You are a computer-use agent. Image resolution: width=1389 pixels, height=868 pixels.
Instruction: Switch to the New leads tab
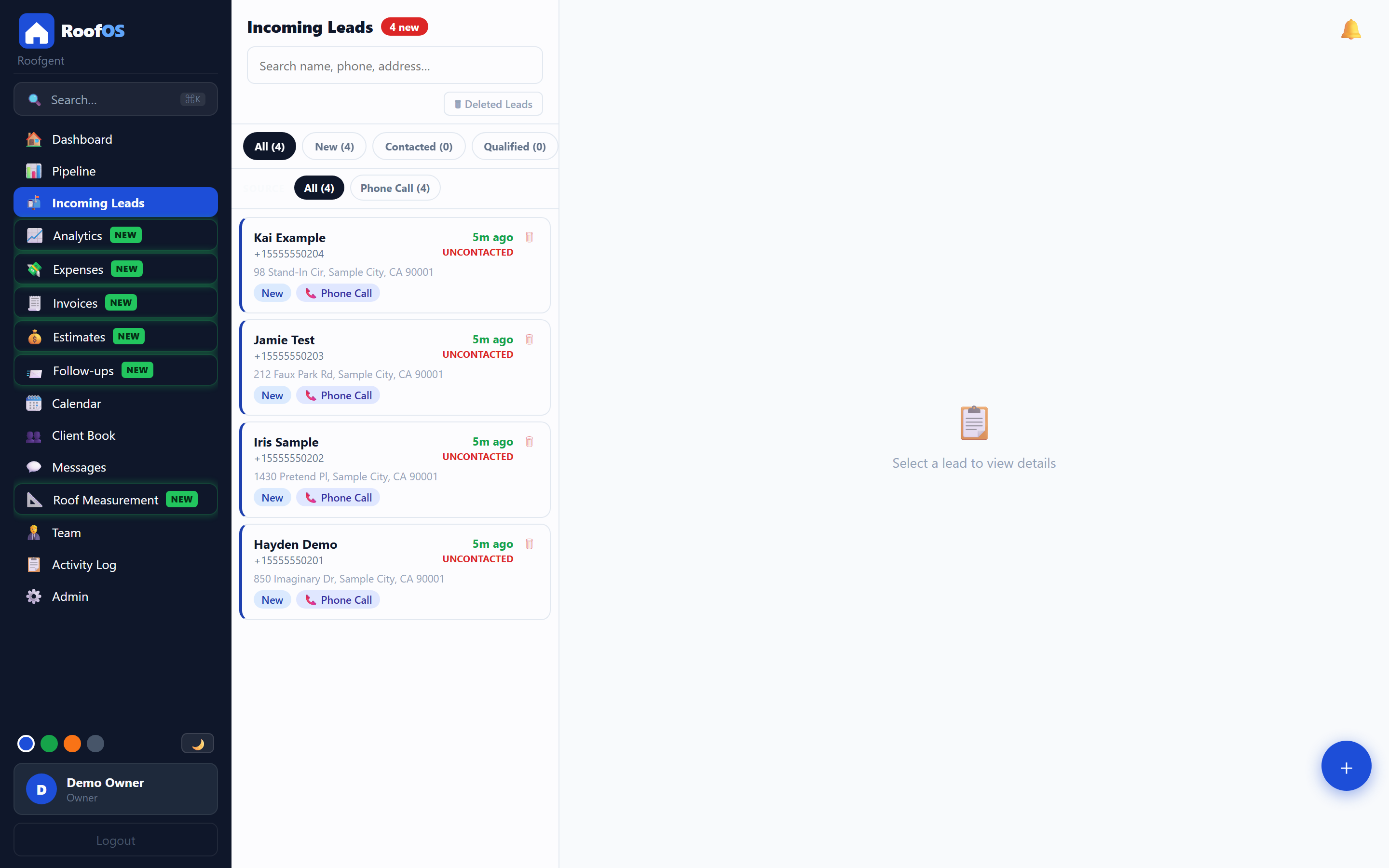(334, 147)
